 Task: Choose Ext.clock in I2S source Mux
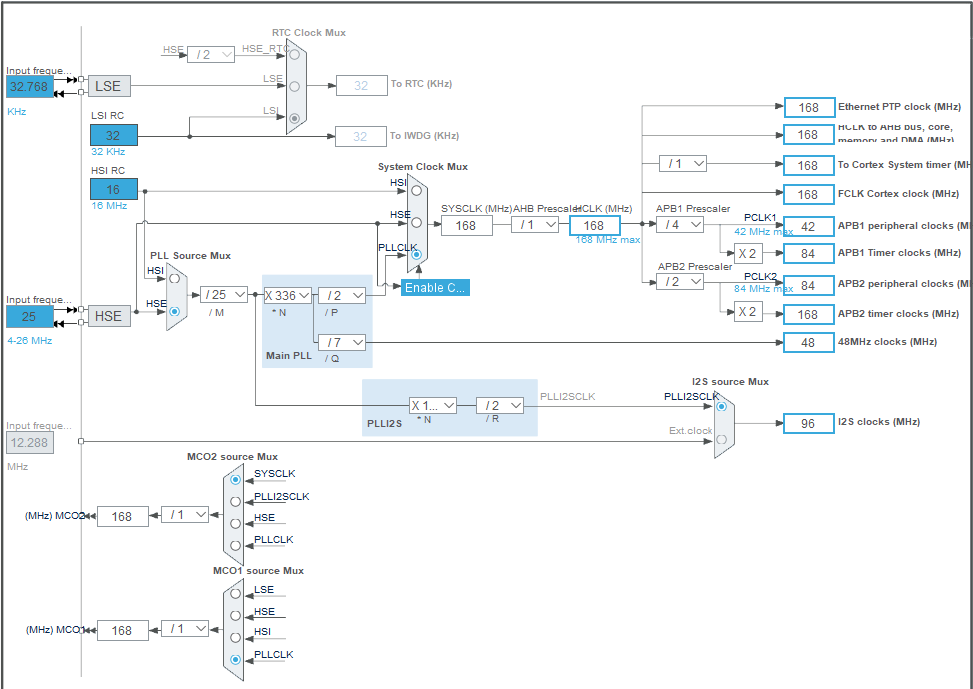[x=722, y=438]
